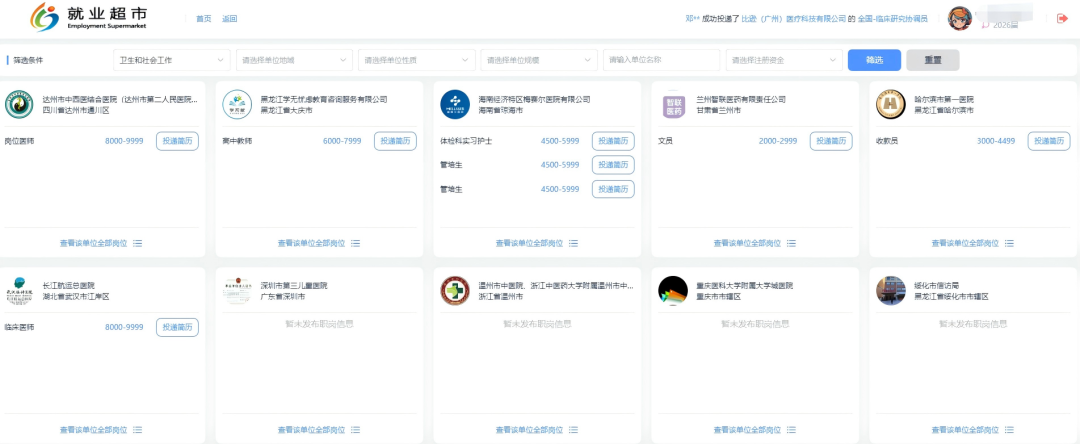This screenshot has width=1080, height=444.
Task: Click the 兰州智联医药 purple logo
Action: click(673, 104)
